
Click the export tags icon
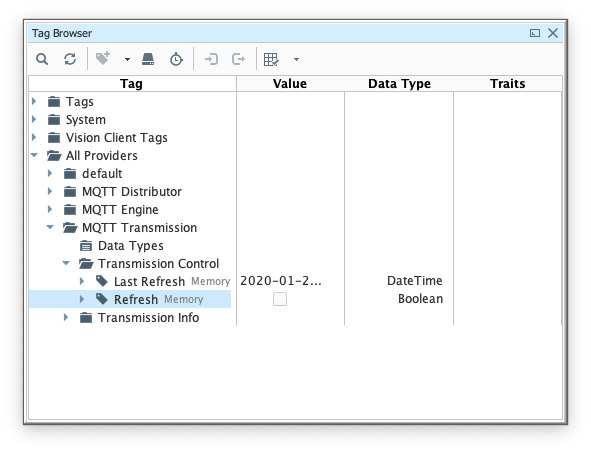point(239,59)
